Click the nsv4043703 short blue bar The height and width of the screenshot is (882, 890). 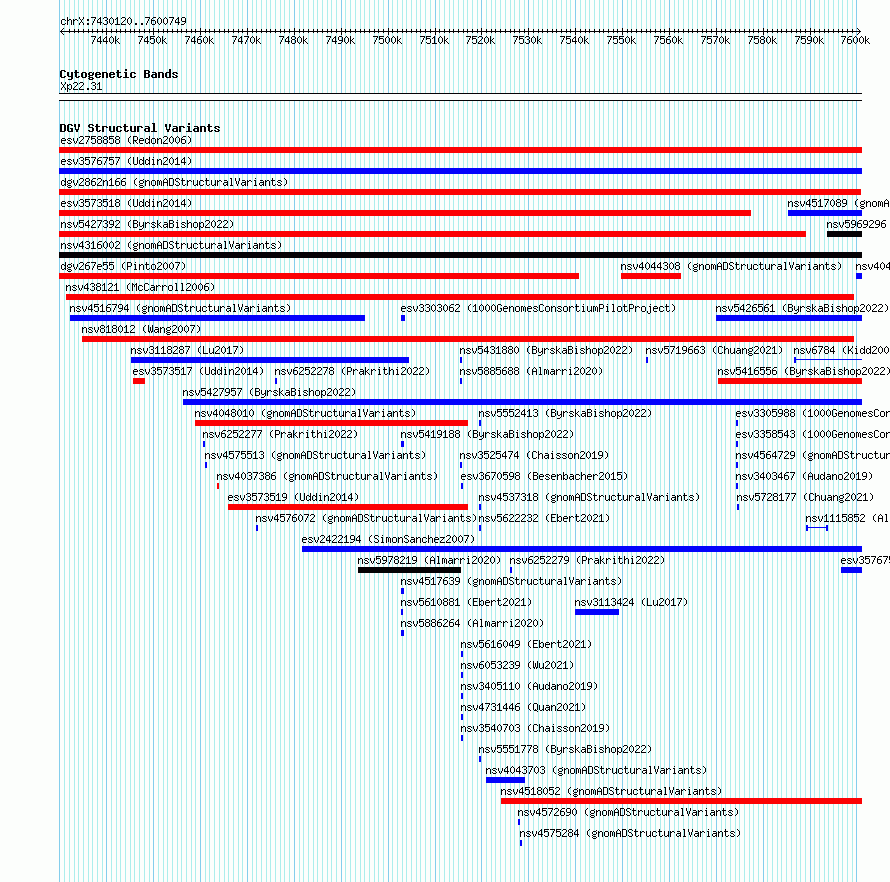coord(505,780)
